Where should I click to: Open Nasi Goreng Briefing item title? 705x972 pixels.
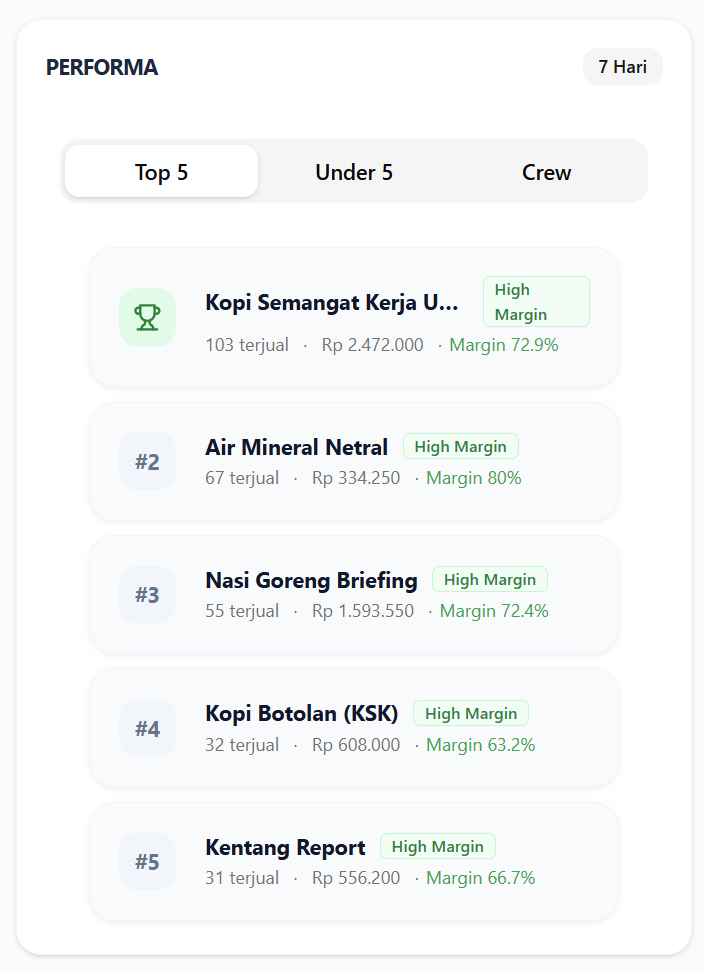[311, 580]
